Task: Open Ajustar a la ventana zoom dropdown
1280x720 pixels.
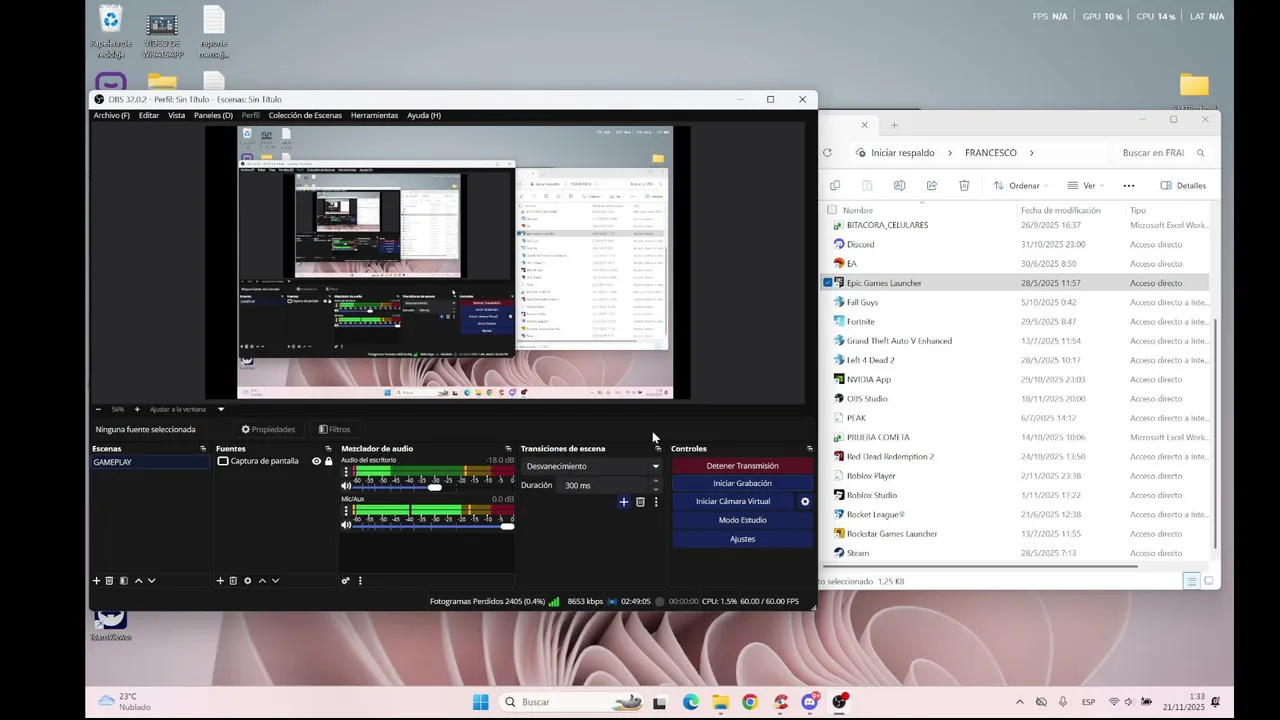Action: point(187,409)
